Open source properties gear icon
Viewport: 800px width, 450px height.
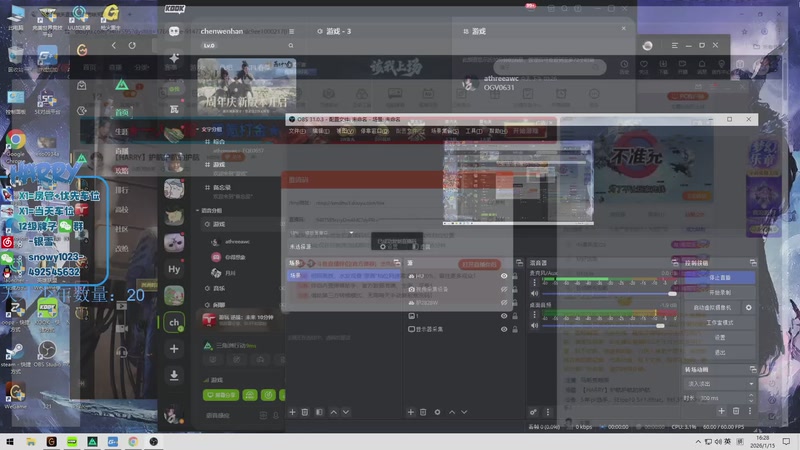click(437, 412)
